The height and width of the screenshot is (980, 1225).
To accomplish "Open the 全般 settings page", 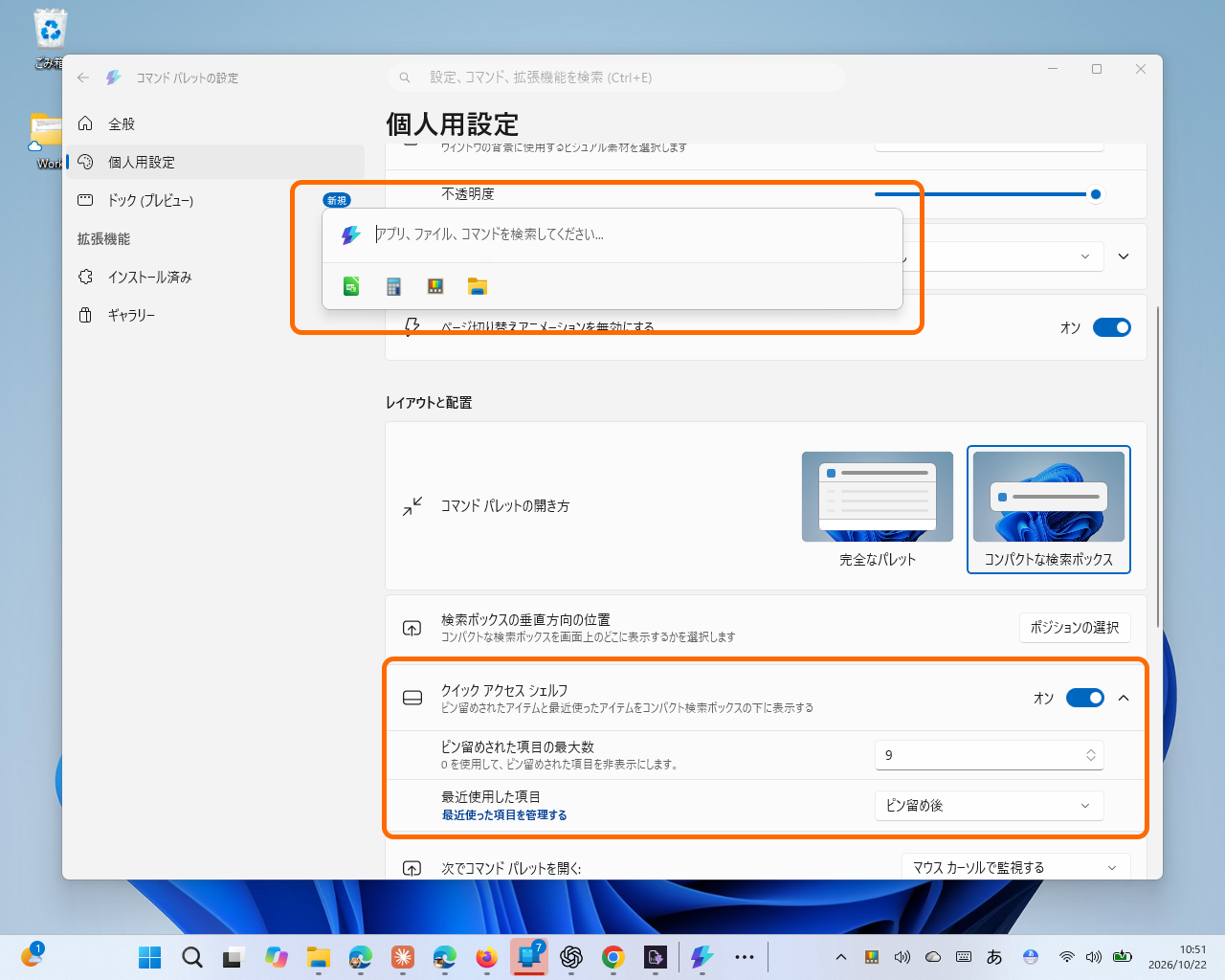I will tap(215, 123).
